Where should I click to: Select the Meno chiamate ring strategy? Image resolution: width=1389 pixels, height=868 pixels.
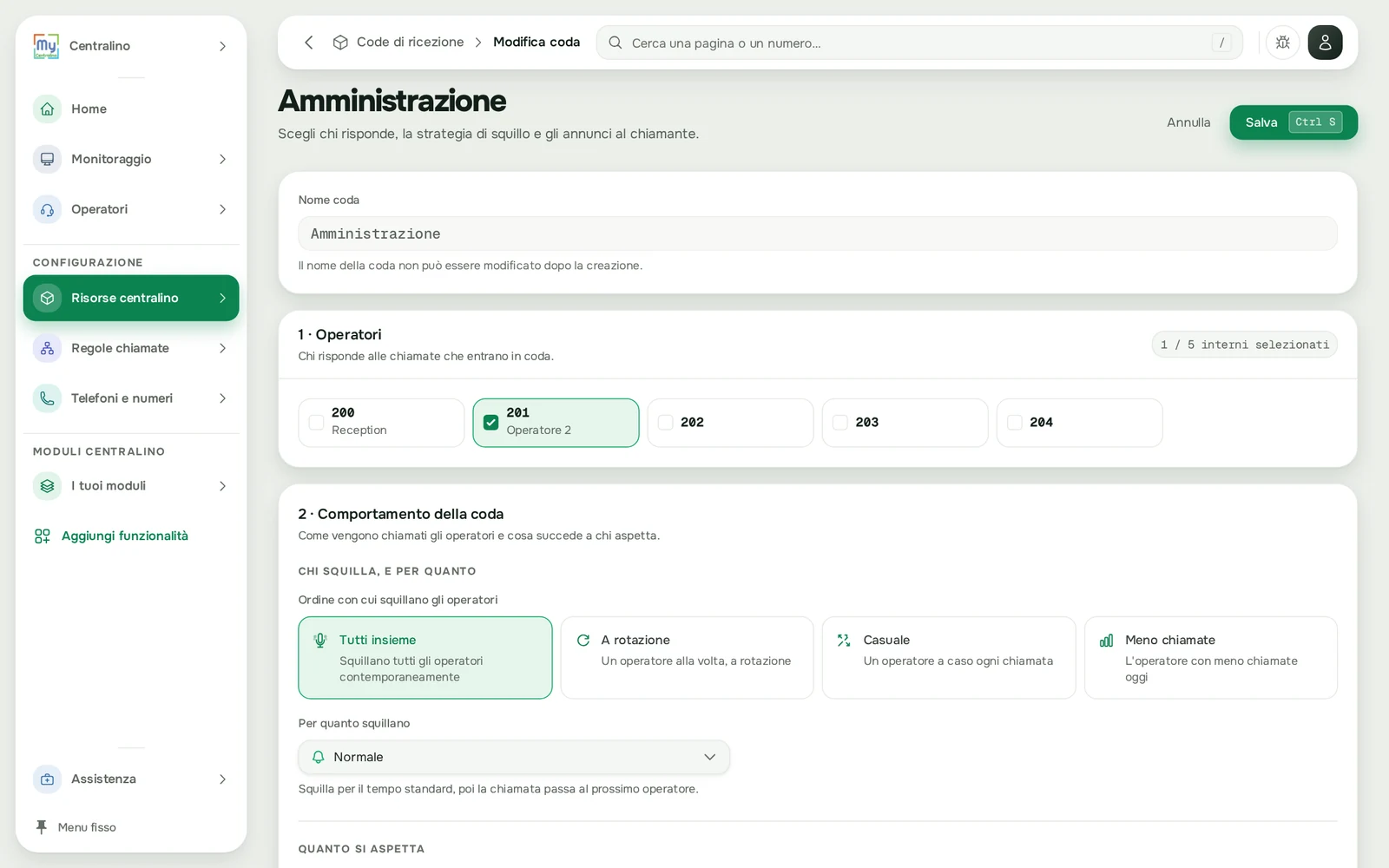[x=1210, y=658]
